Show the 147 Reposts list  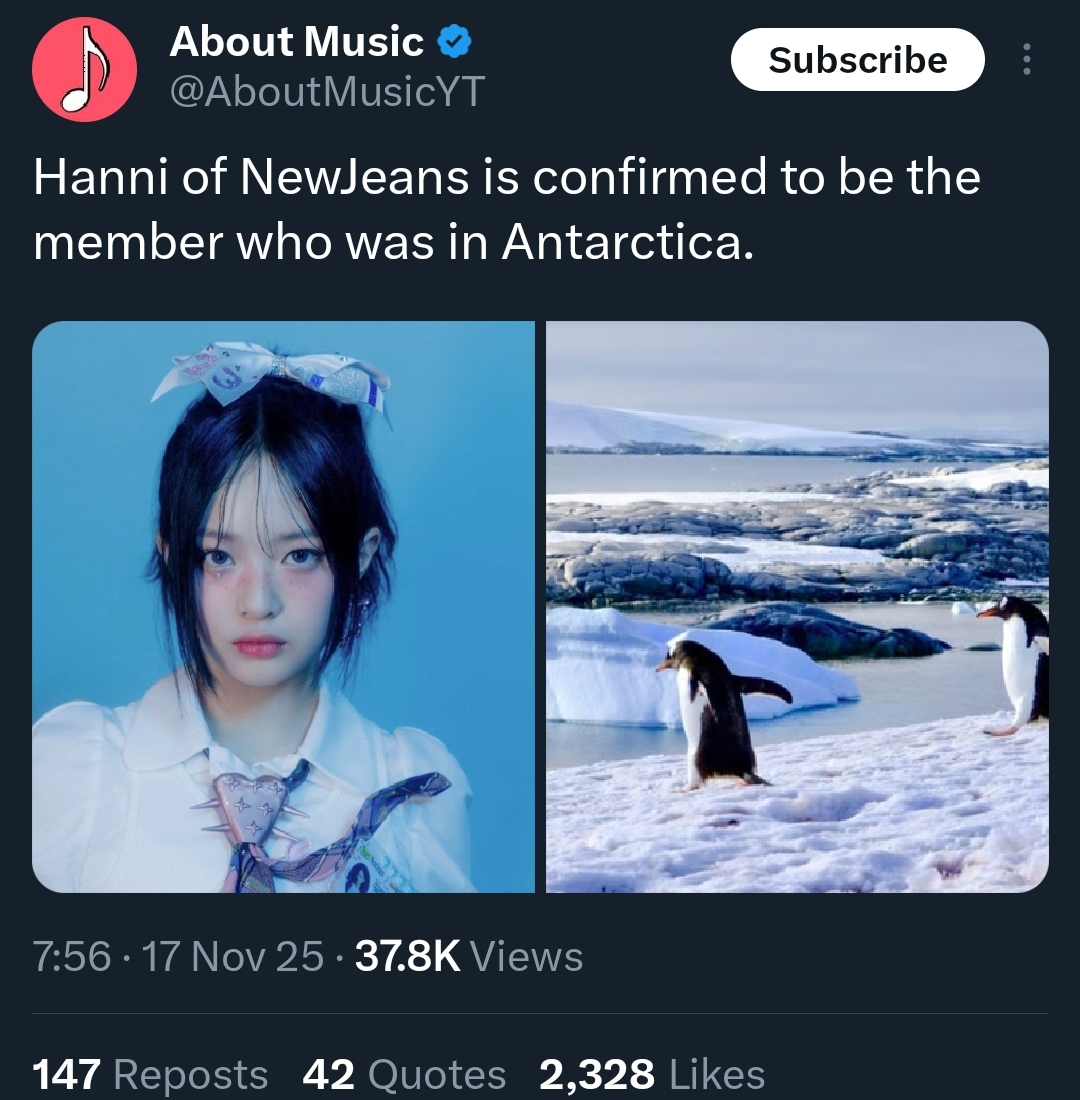coord(150,1074)
